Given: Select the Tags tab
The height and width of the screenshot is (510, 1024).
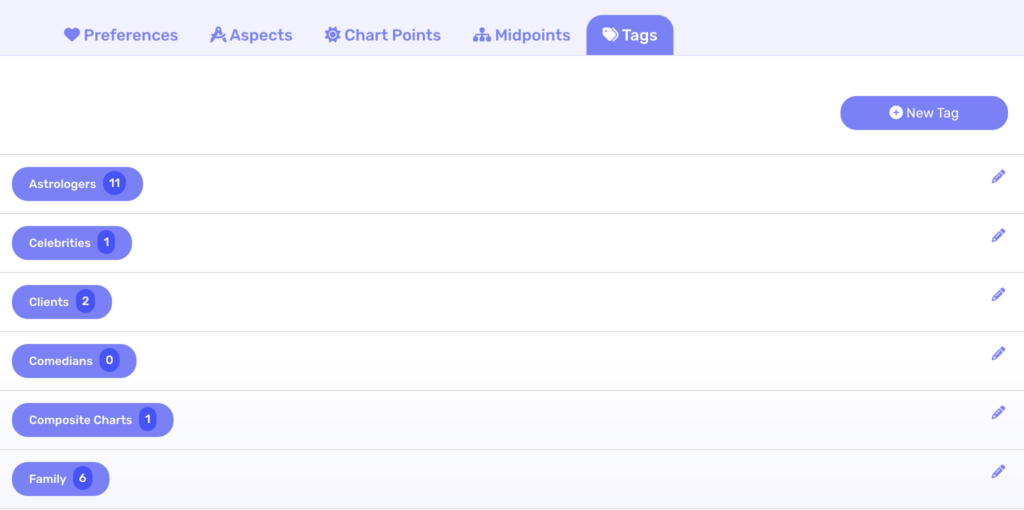Looking at the screenshot, I should [630, 35].
